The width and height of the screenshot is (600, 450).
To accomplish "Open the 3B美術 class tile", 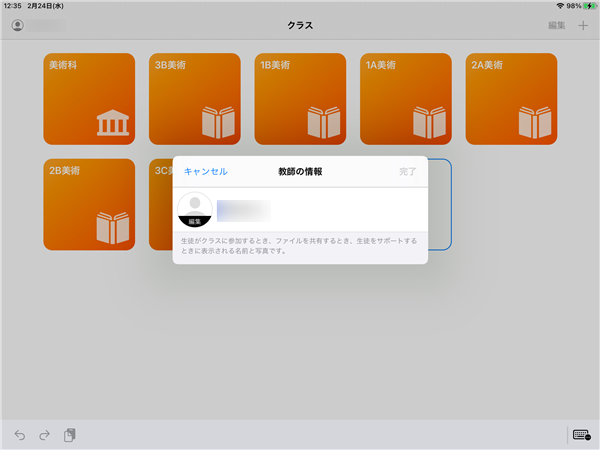I will pos(195,99).
